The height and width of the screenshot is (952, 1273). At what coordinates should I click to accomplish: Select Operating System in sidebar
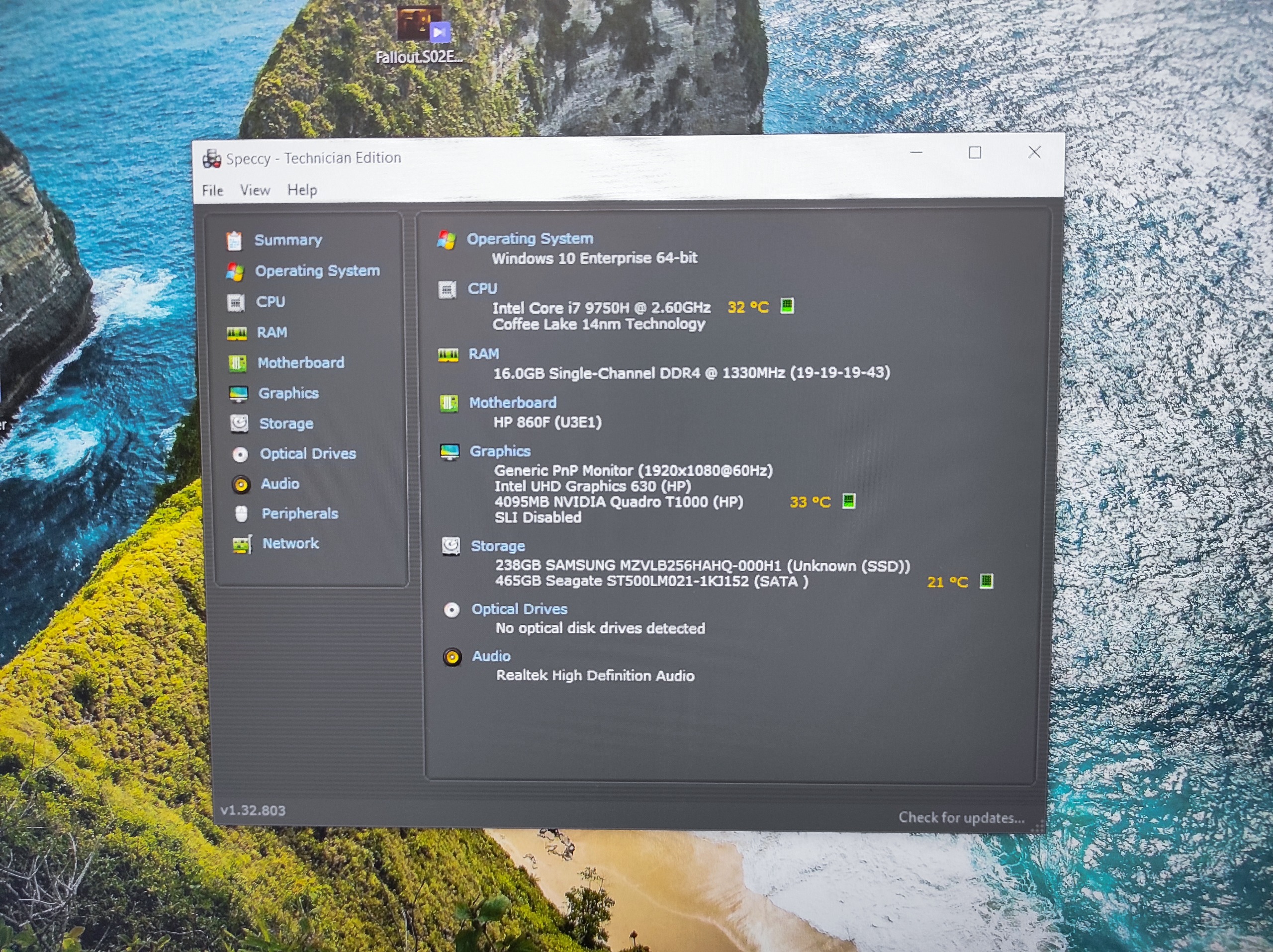pyautogui.click(x=317, y=271)
